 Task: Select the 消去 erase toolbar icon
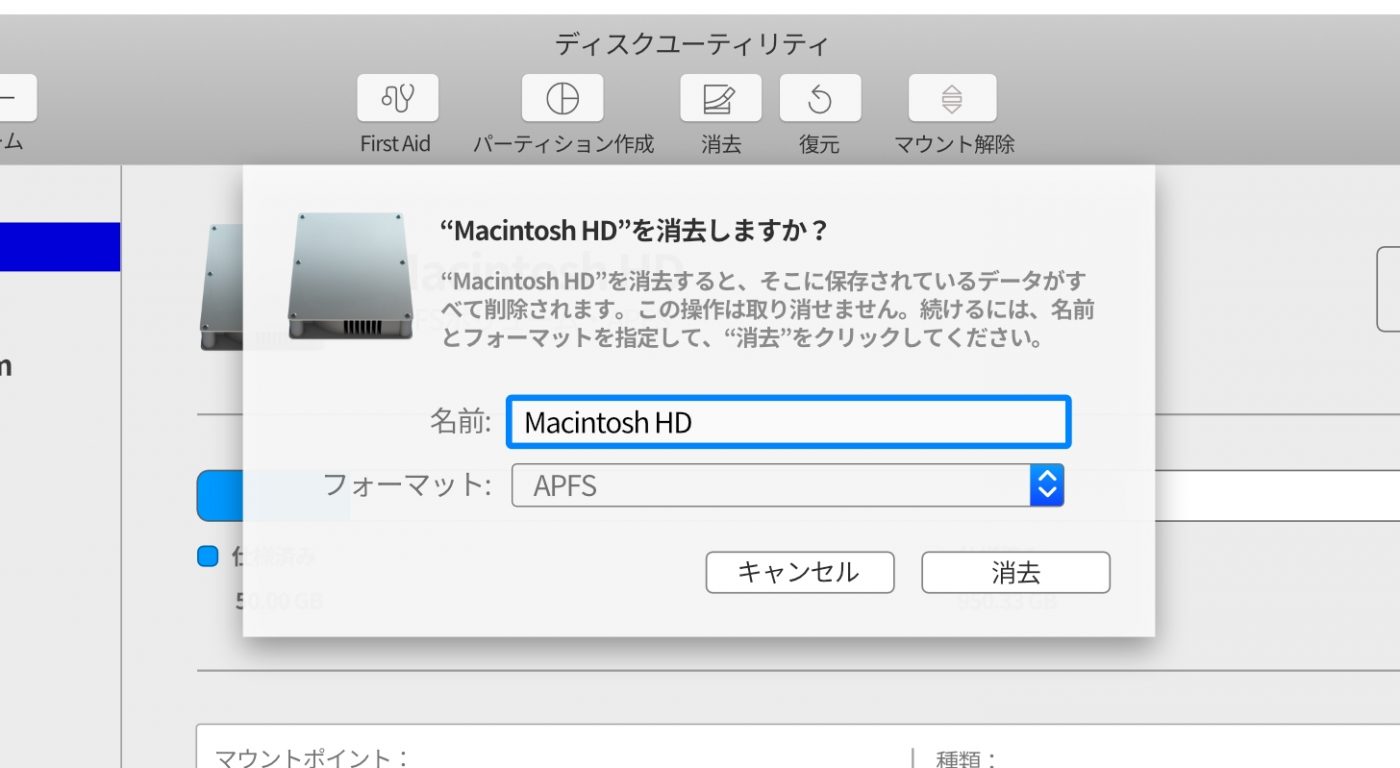point(720,98)
